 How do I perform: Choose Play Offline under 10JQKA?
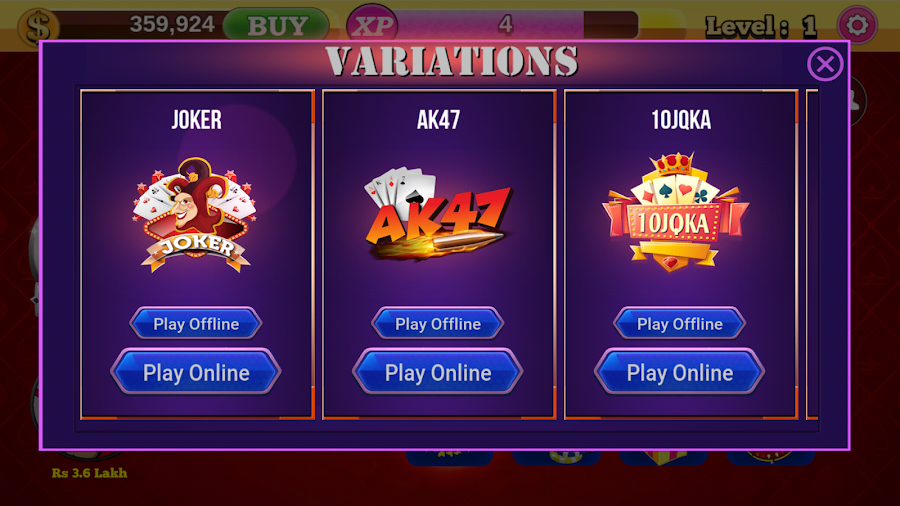coord(680,324)
